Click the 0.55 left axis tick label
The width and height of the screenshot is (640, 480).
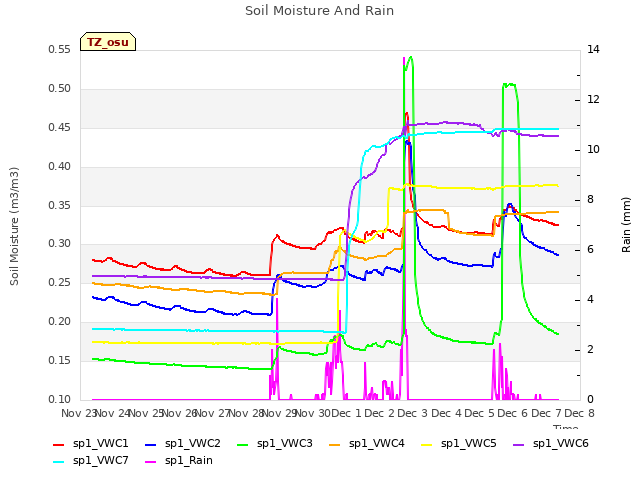59,50
